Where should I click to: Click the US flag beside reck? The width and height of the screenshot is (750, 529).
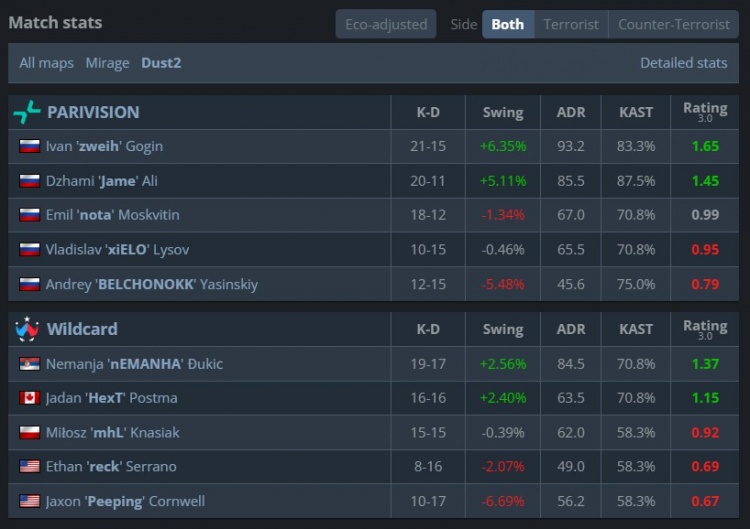pos(29,467)
